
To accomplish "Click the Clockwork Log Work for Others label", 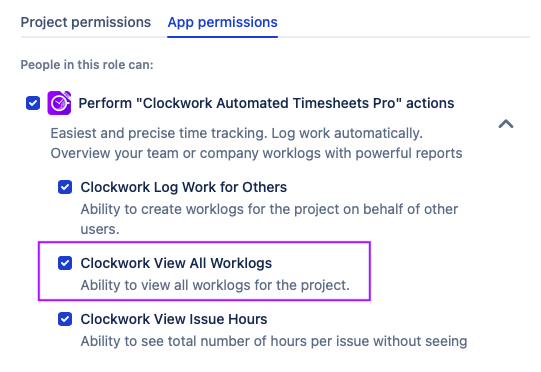I will (184, 187).
